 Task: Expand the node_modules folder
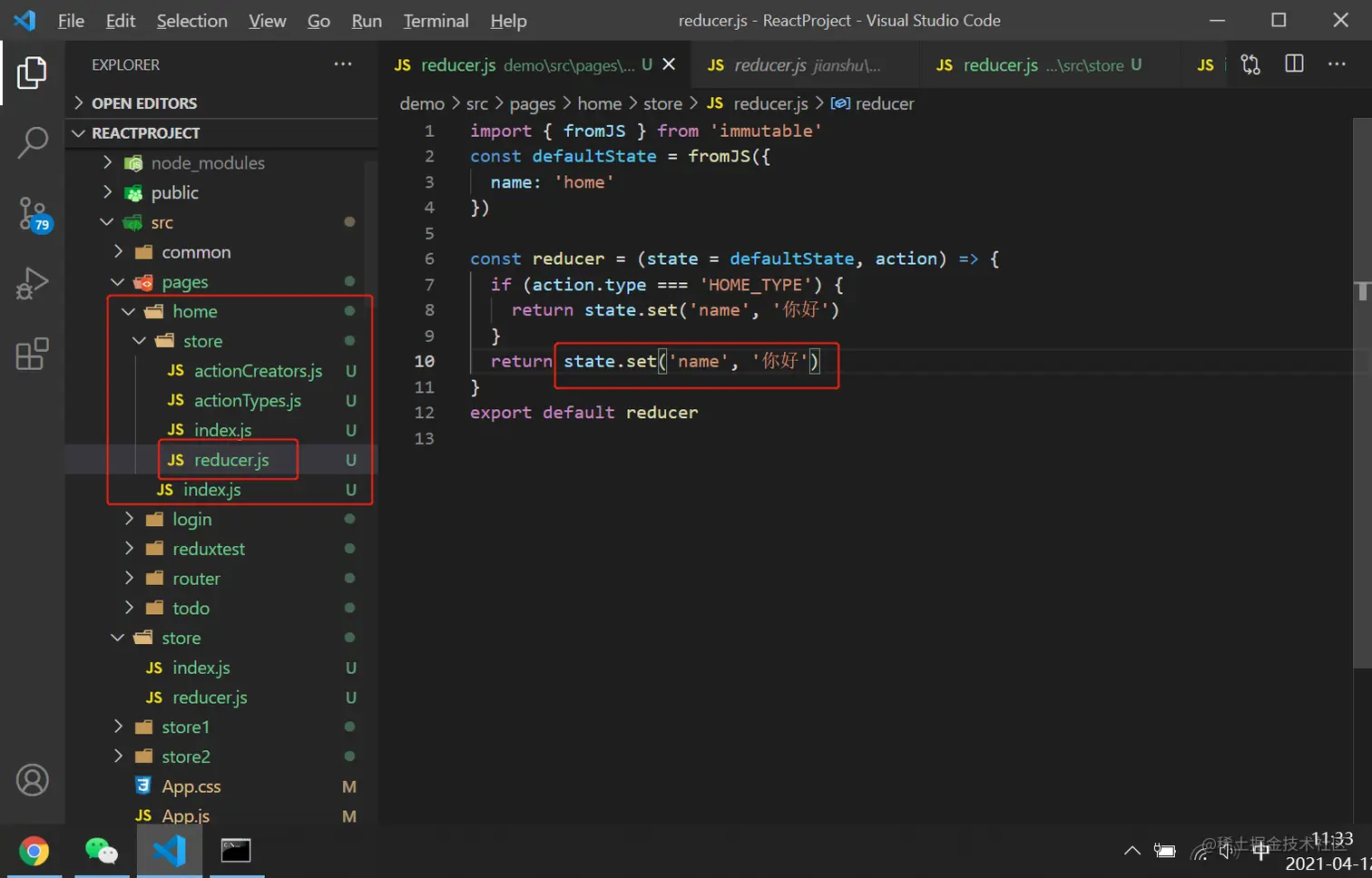pos(208,163)
